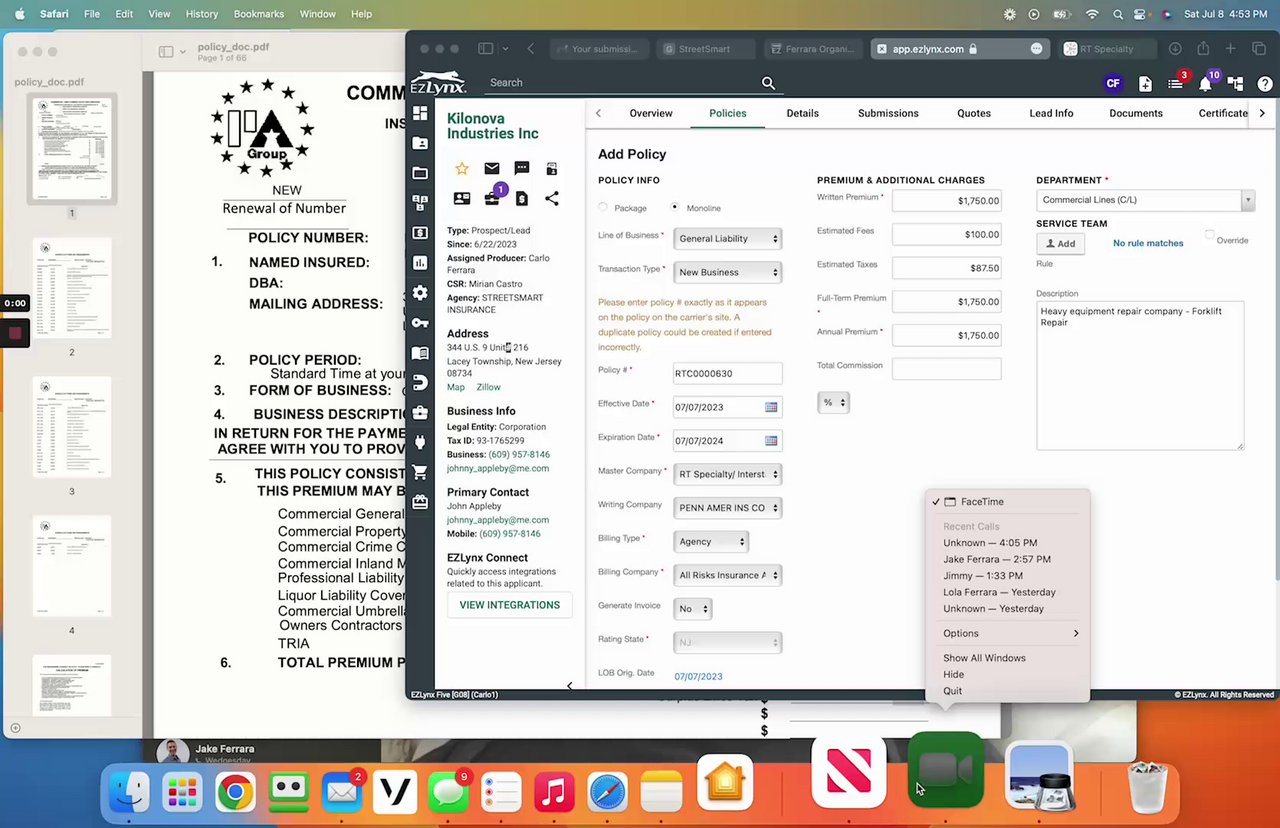Open Google Chrome from the Dock
Image resolution: width=1280 pixels, height=828 pixels.
click(x=235, y=793)
